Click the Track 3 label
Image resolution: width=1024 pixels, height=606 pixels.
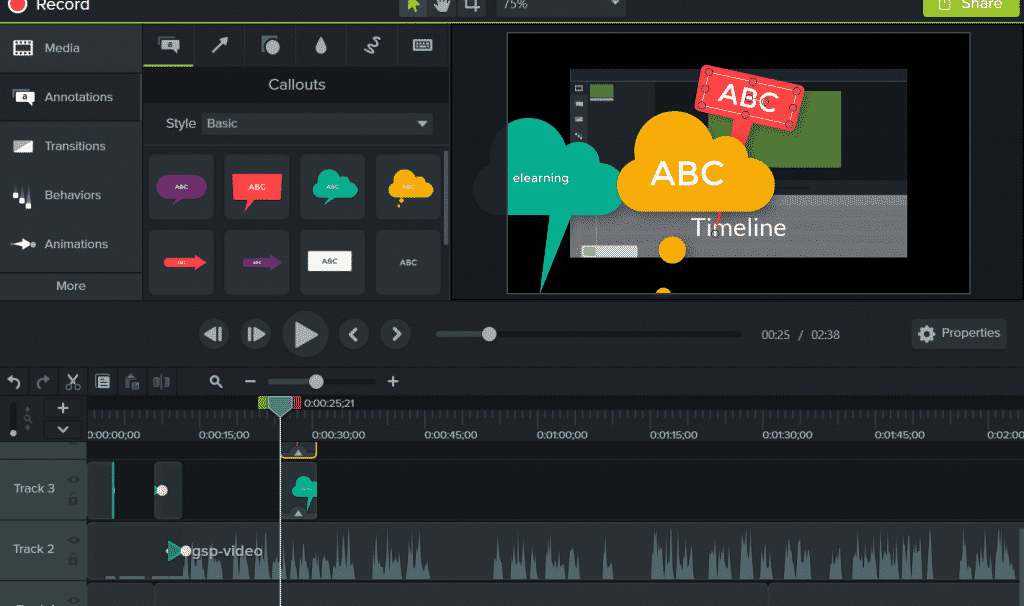pos(34,488)
